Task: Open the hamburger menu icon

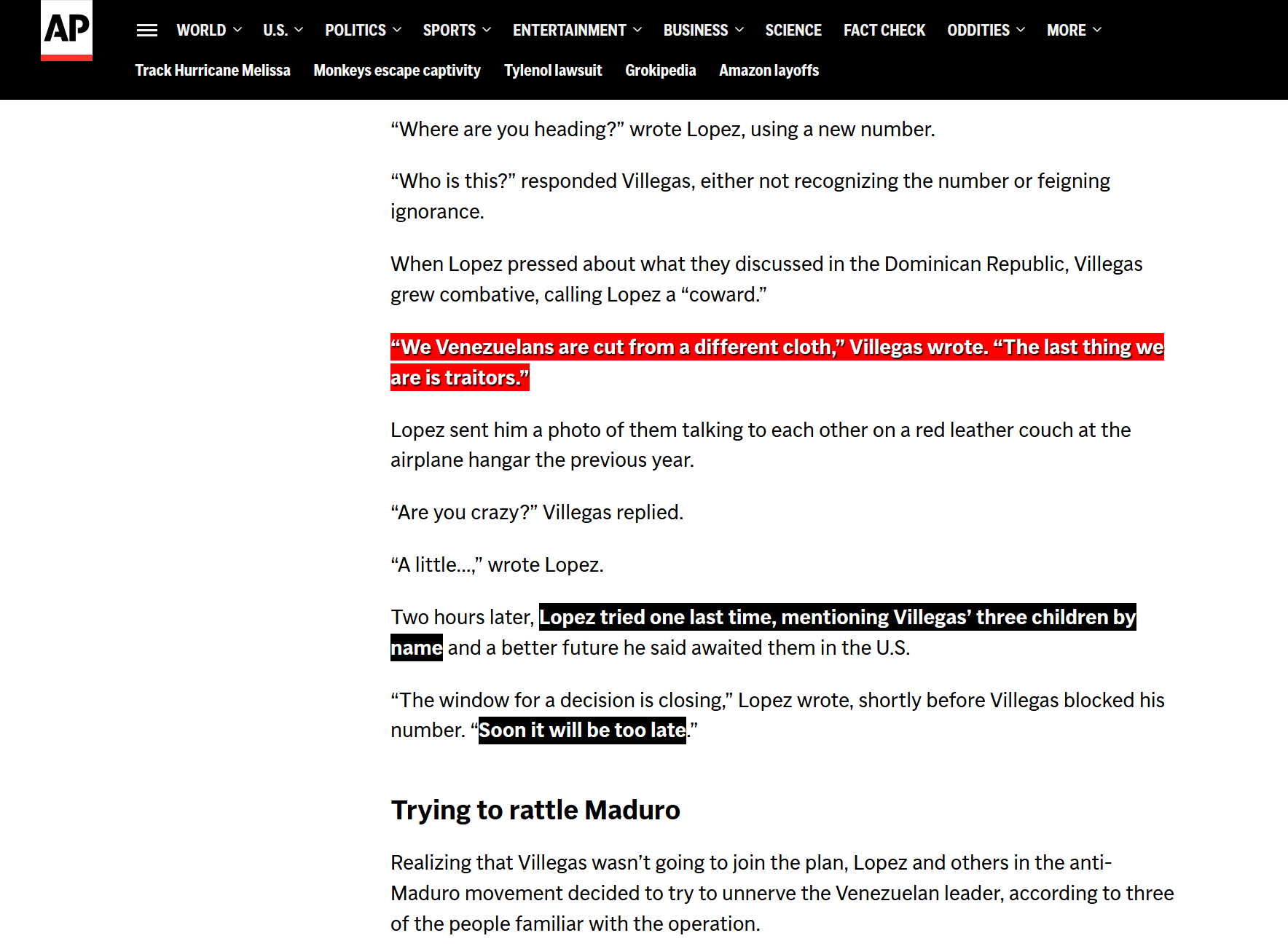Action: coord(147,31)
